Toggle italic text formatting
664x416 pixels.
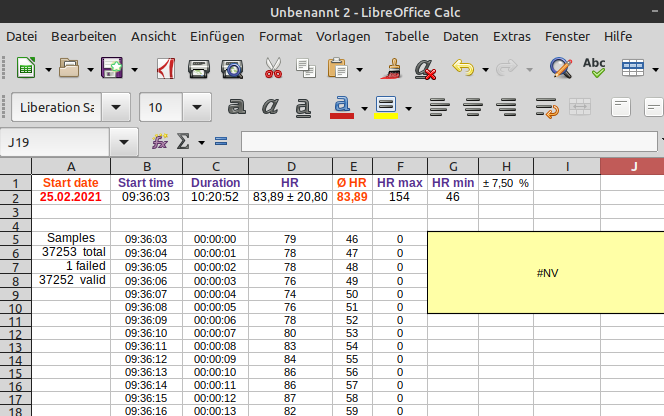[270, 107]
